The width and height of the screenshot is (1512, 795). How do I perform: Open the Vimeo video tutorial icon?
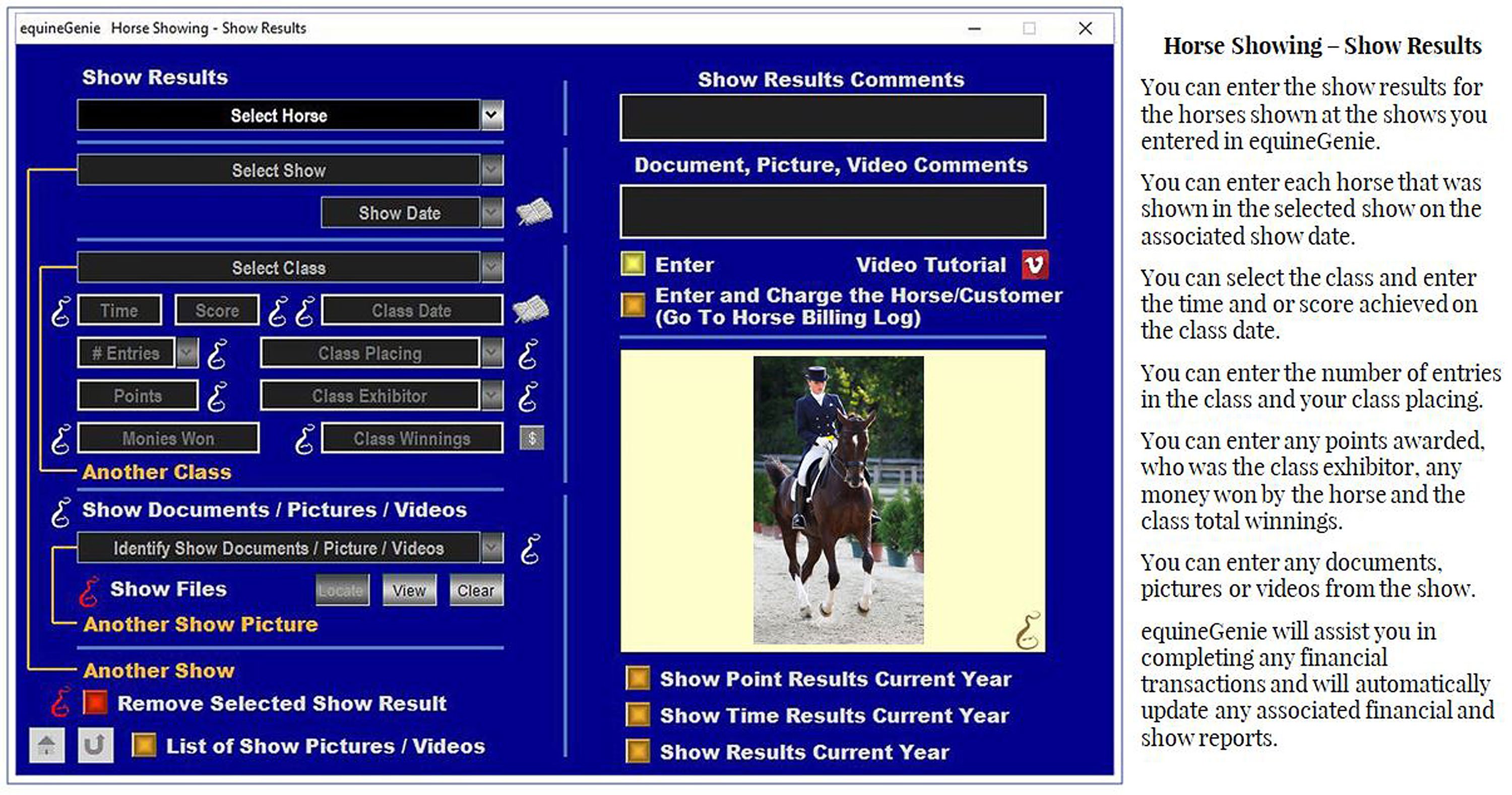click(x=1036, y=265)
